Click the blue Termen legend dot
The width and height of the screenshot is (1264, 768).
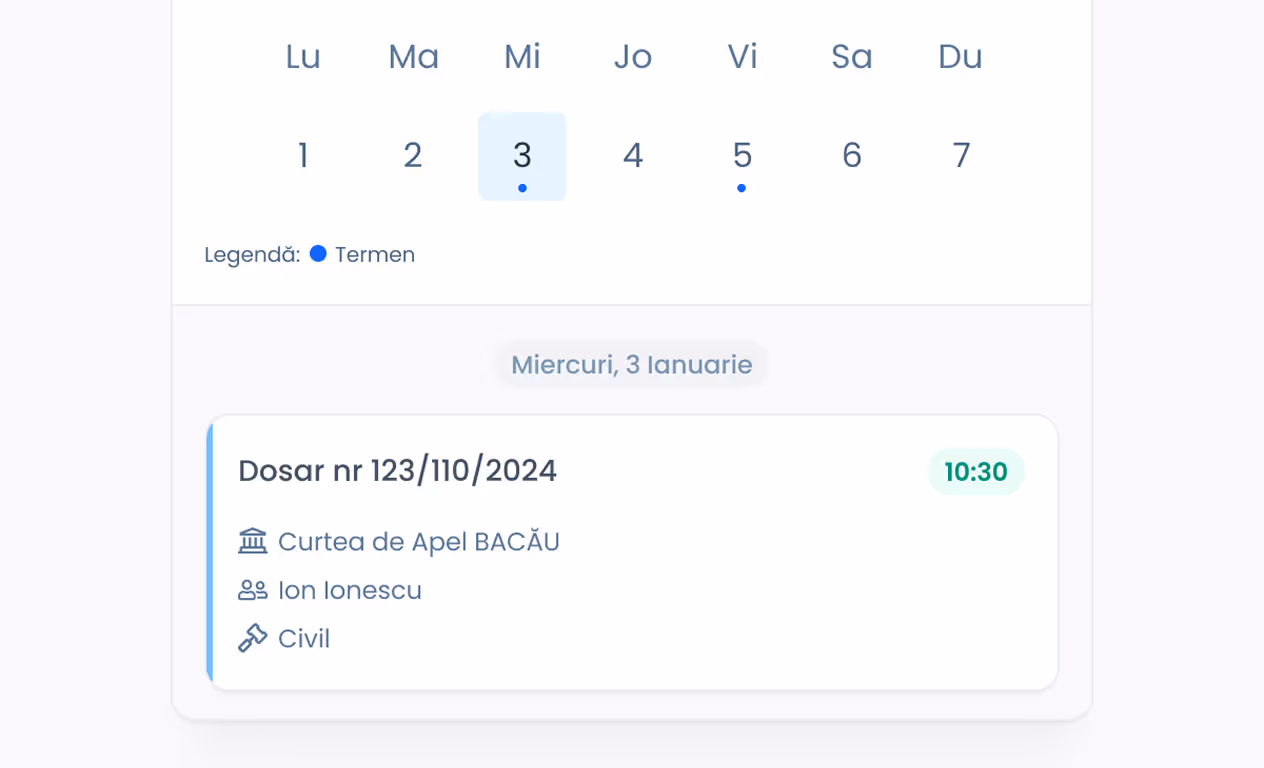coord(318,253)
